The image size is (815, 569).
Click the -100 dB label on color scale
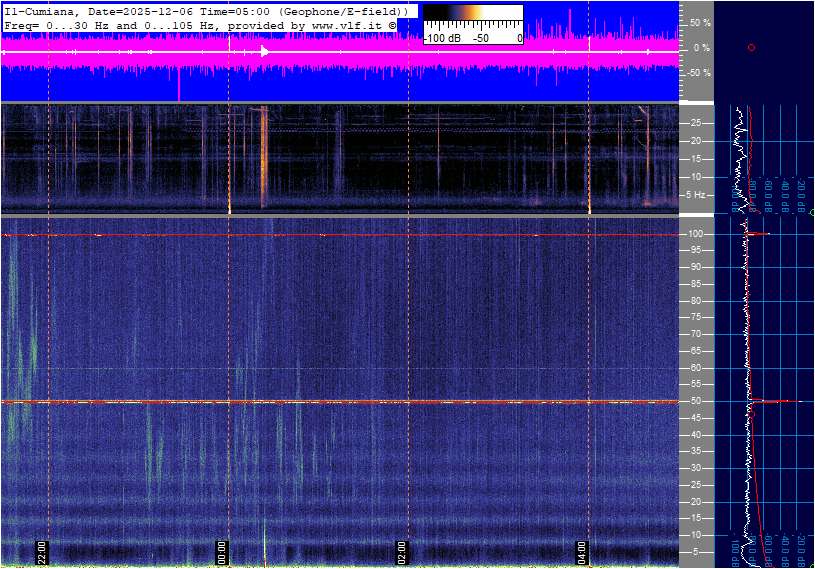coord(441,38)
